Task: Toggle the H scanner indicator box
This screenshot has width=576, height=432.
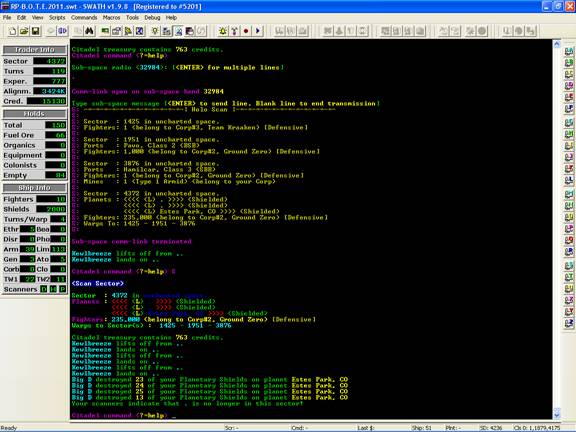Action: click(x=53, y=289)
